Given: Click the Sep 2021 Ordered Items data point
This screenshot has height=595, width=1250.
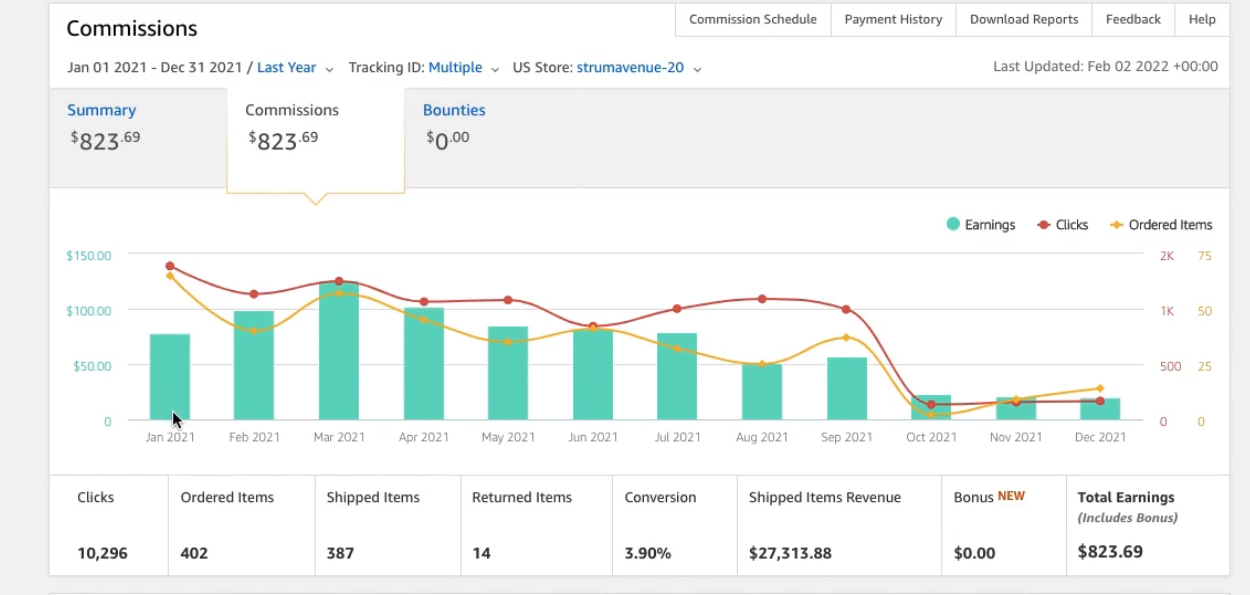Looking at the screenshot, I should click(846, 337).
